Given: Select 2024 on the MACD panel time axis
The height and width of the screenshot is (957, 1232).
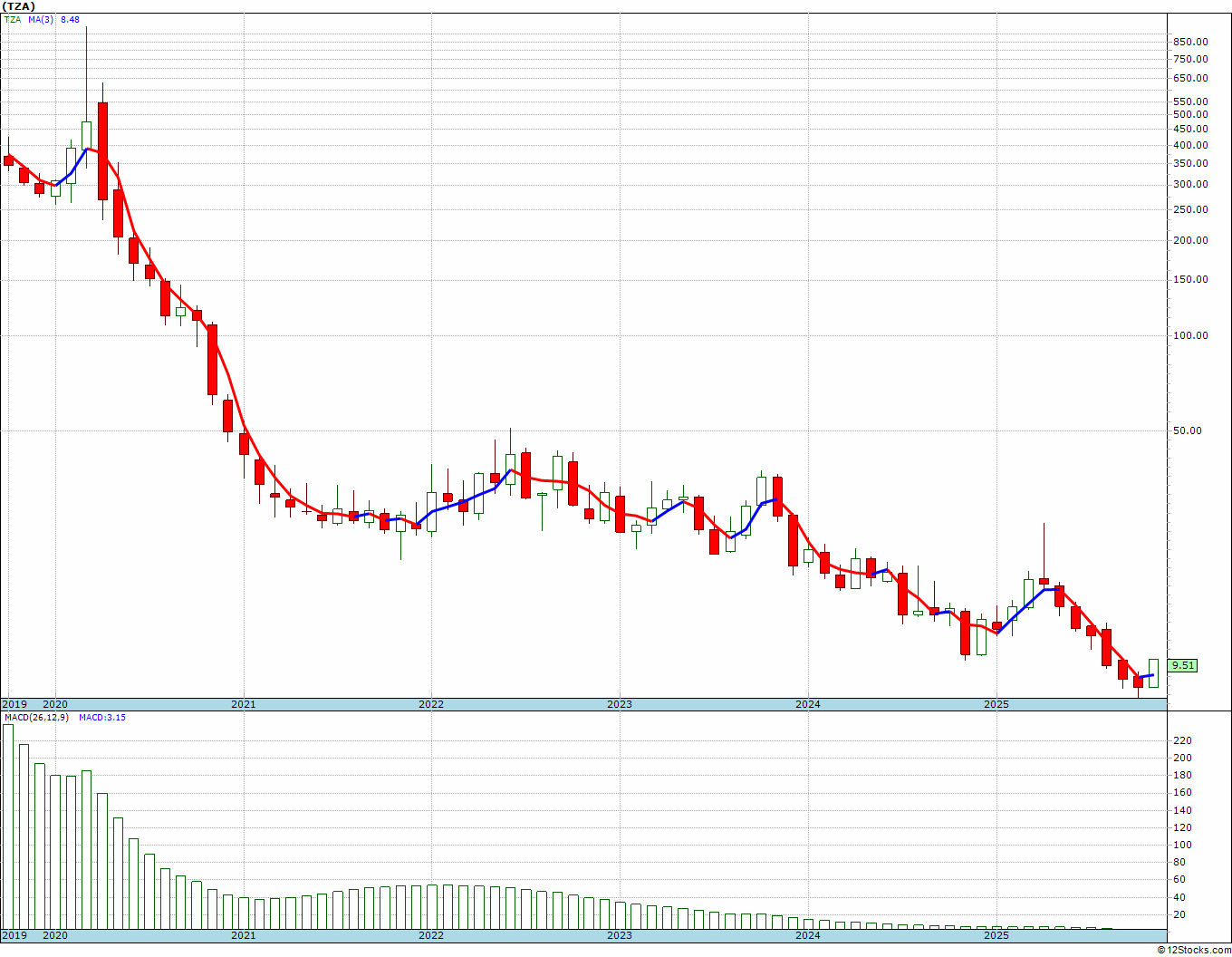Looking at the screenshot, I should click(x=808, y=935).
